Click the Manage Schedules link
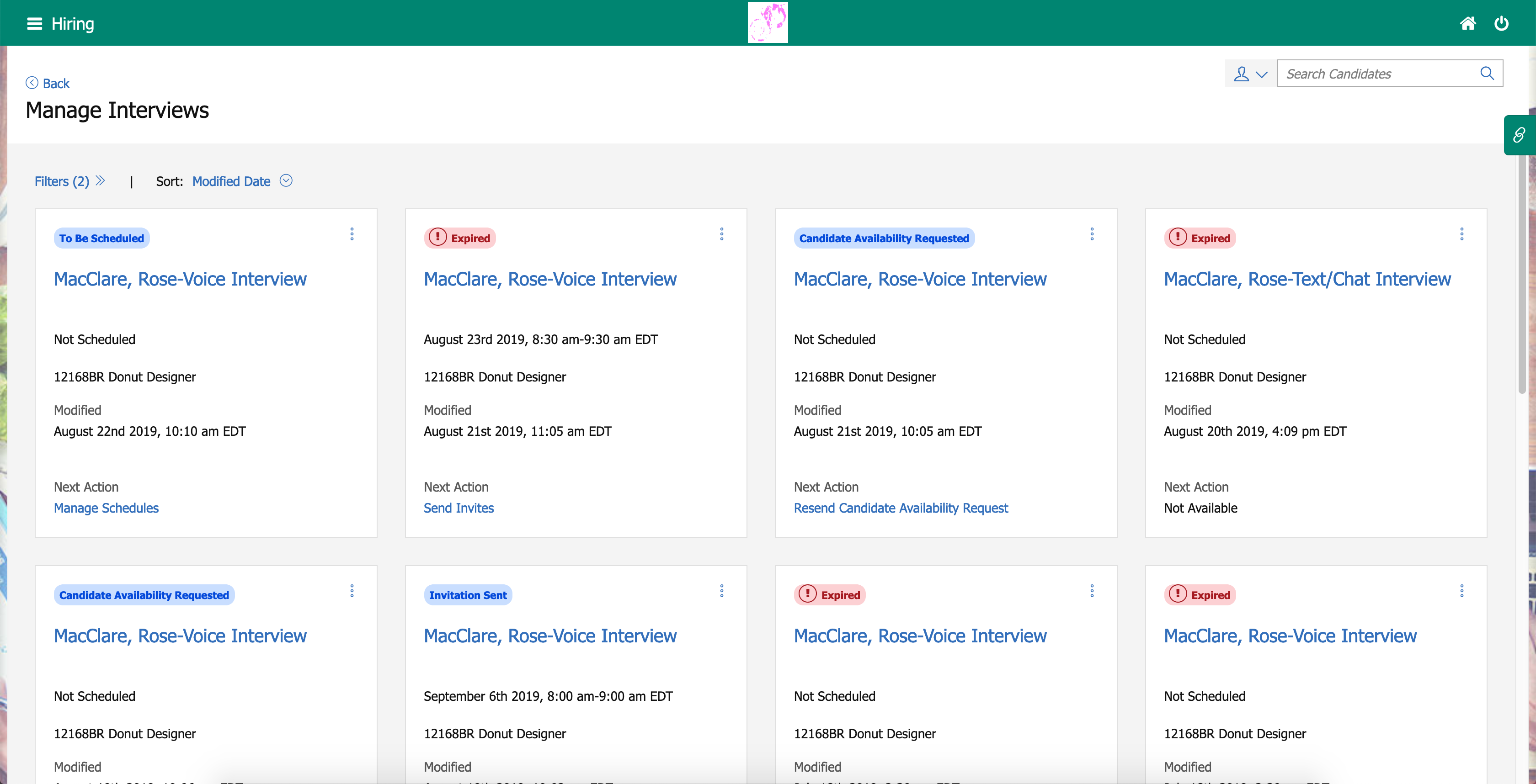 click(x=106, y=508)
